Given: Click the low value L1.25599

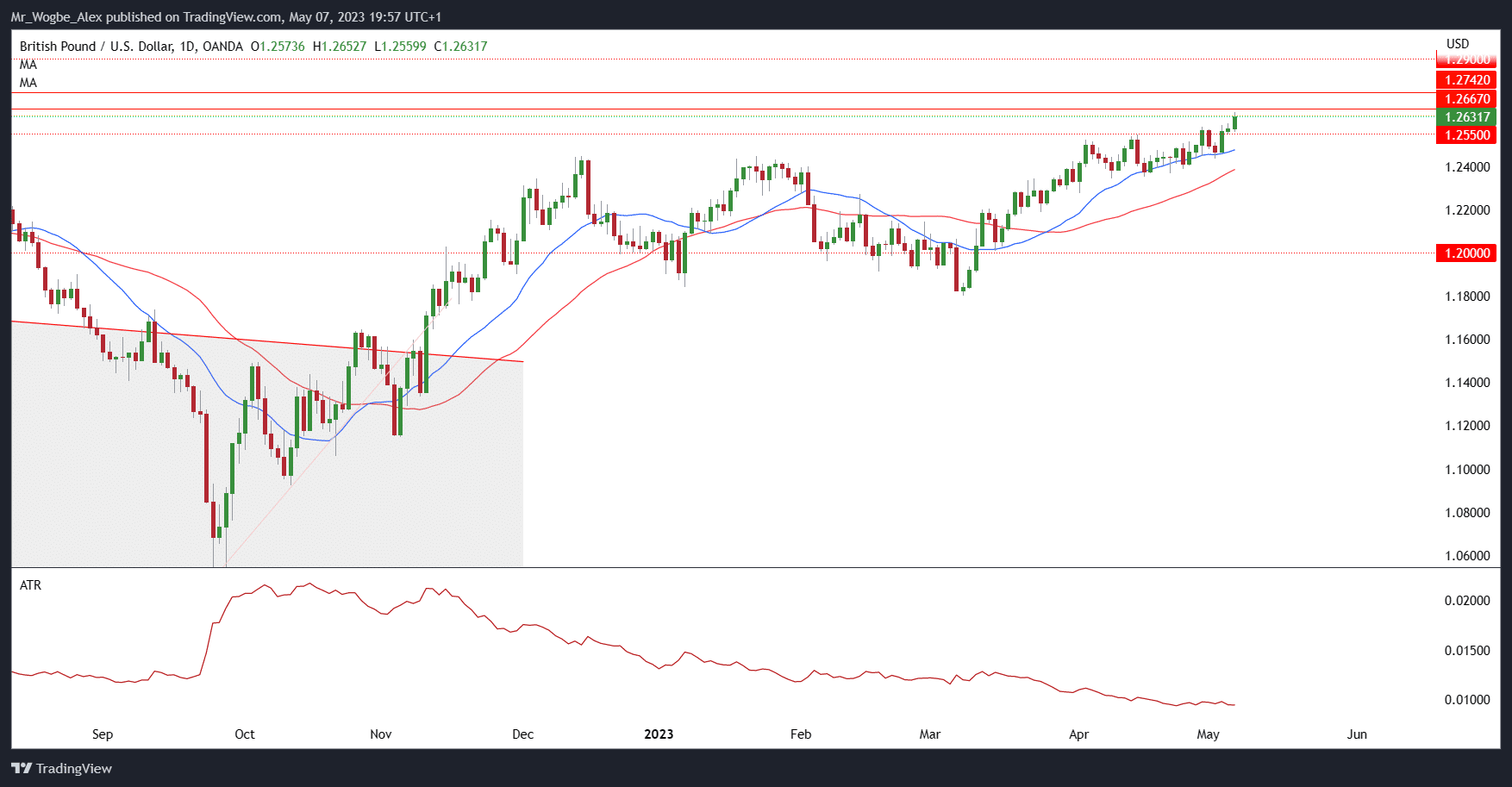Looking at the screenshot, I should point(400,47).
